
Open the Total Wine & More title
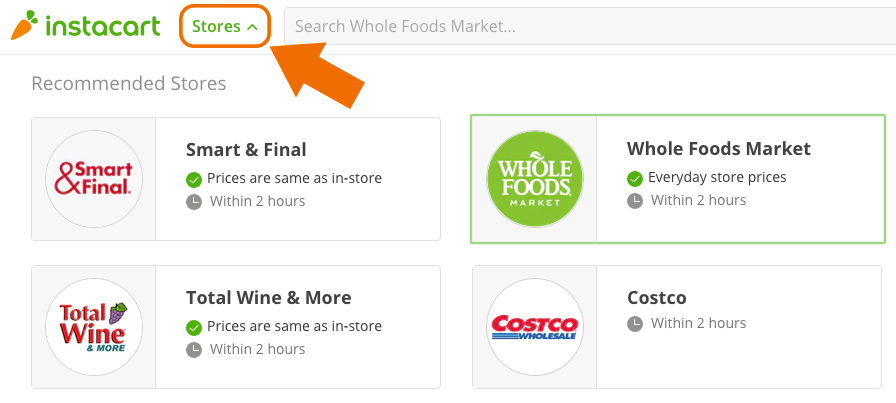[x=269, y=298]
